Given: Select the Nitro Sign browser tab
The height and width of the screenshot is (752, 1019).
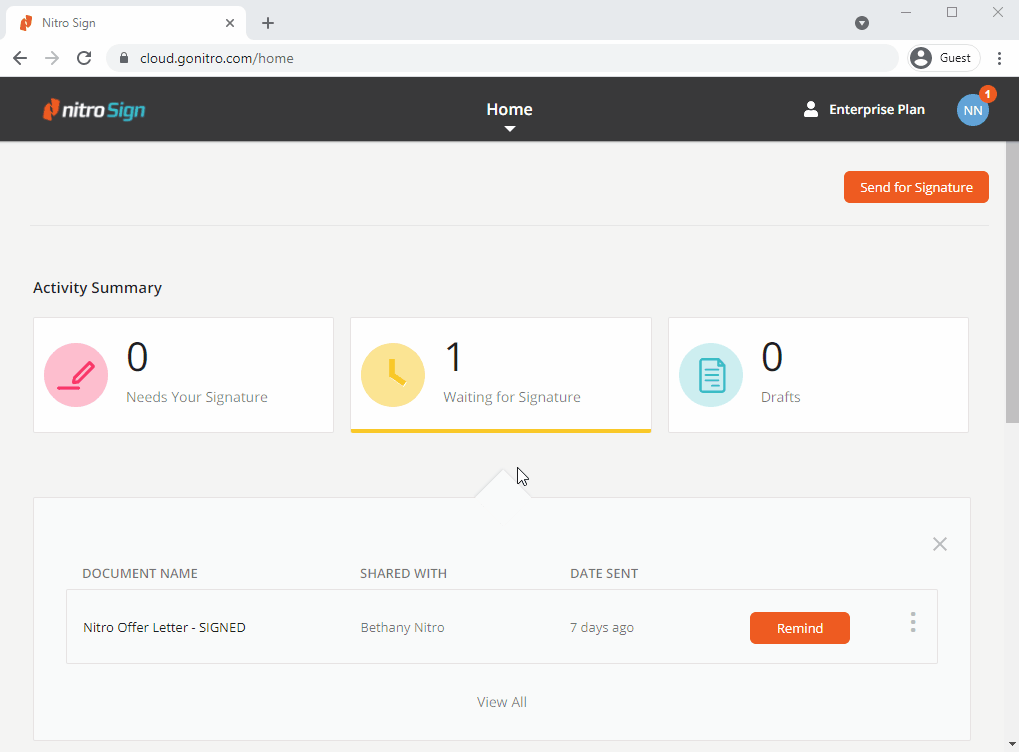Looking at the screenshot, I should 125,23.
